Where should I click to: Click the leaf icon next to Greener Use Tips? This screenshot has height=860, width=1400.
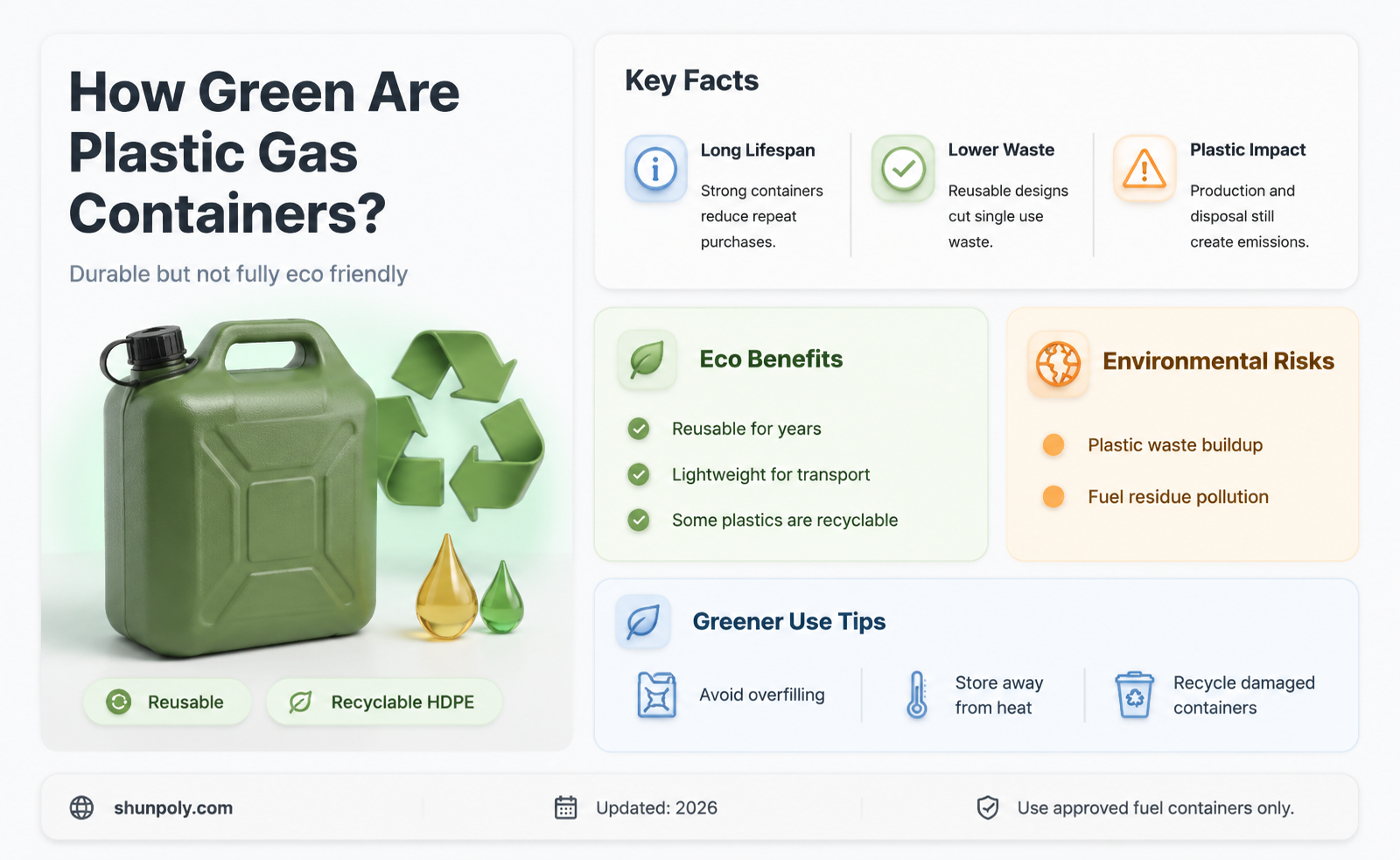coord(643,622)
